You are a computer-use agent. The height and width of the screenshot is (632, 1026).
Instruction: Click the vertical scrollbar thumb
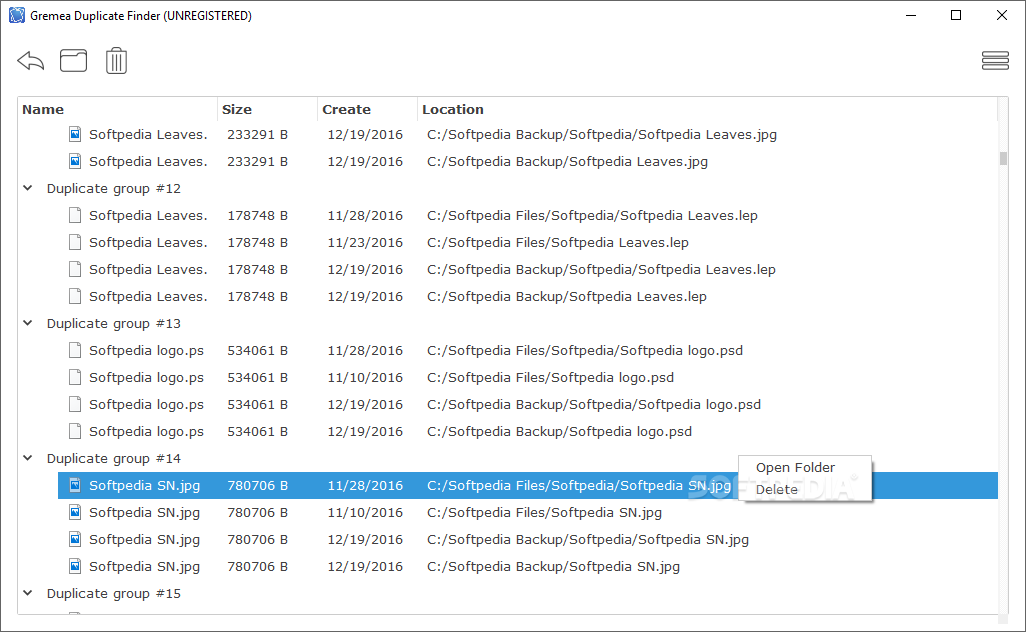tap(1003, 158)
